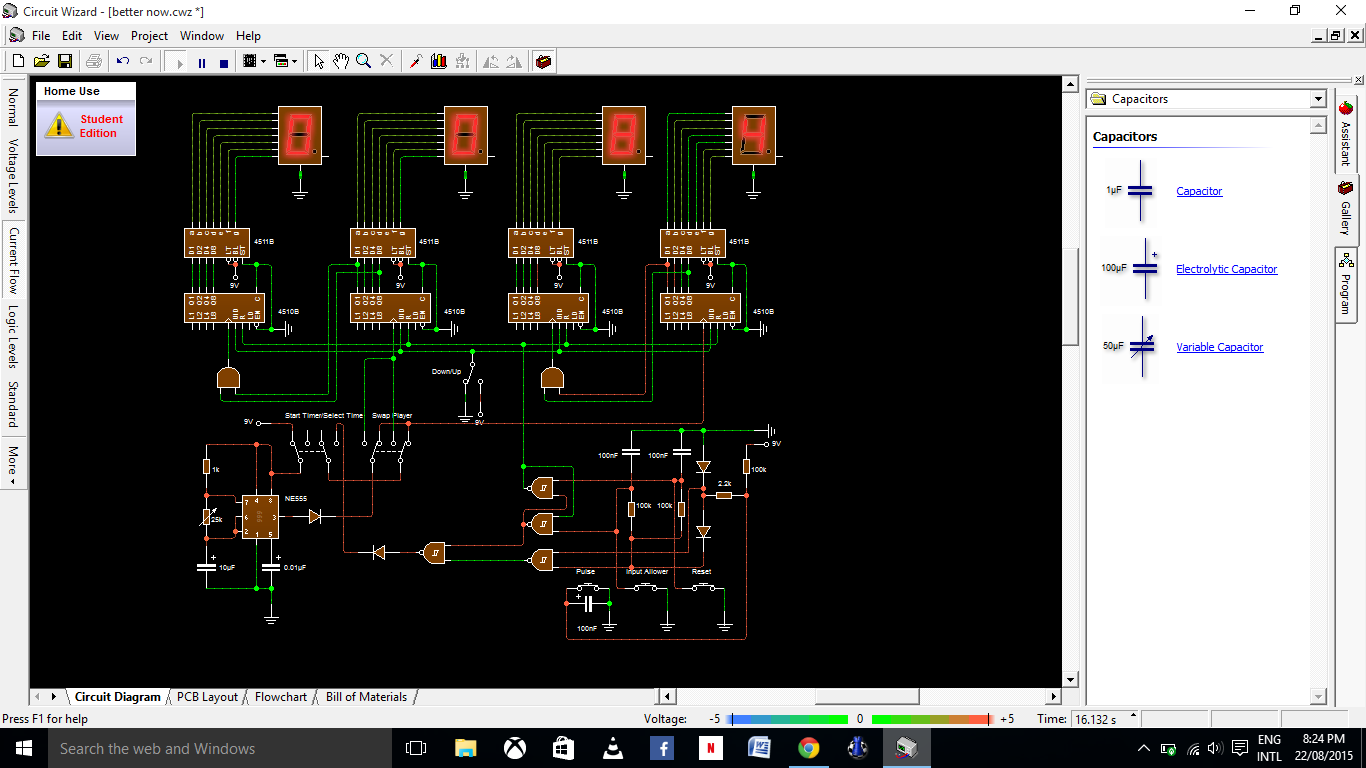Open the Program side tab

[x=1345, y=284]
